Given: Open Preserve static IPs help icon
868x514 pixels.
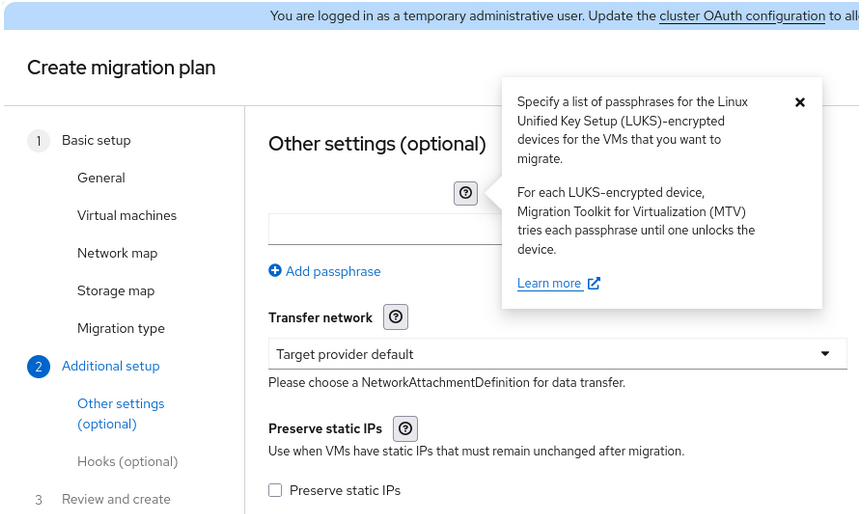Looking at the screenshot, I should [405, 429].
